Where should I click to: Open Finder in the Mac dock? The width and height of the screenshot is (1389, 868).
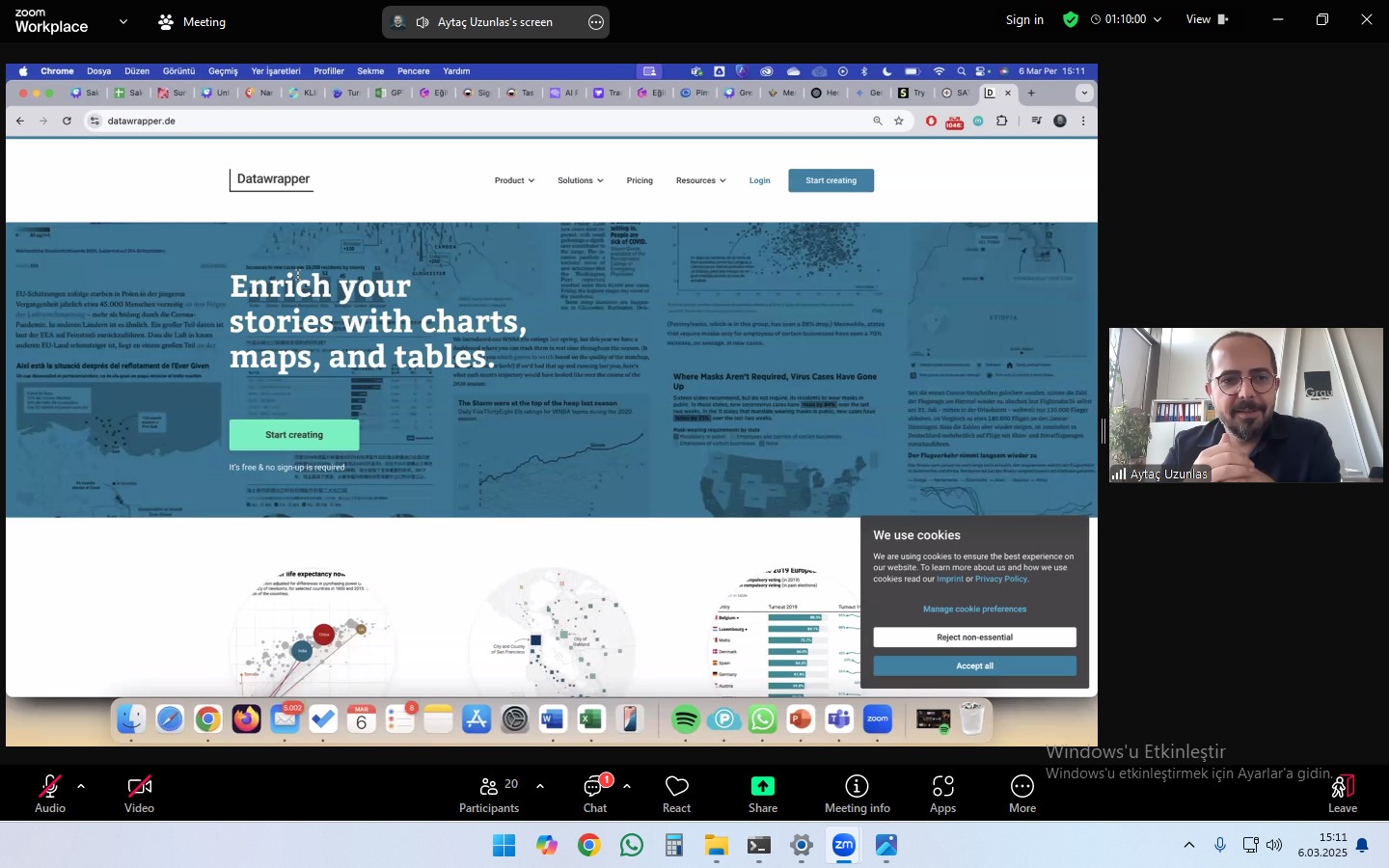pyautogui.click(x=131, y=719)
